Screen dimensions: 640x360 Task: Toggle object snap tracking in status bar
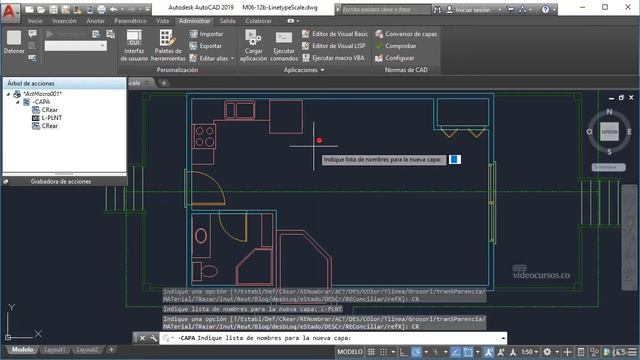(456, 352)
